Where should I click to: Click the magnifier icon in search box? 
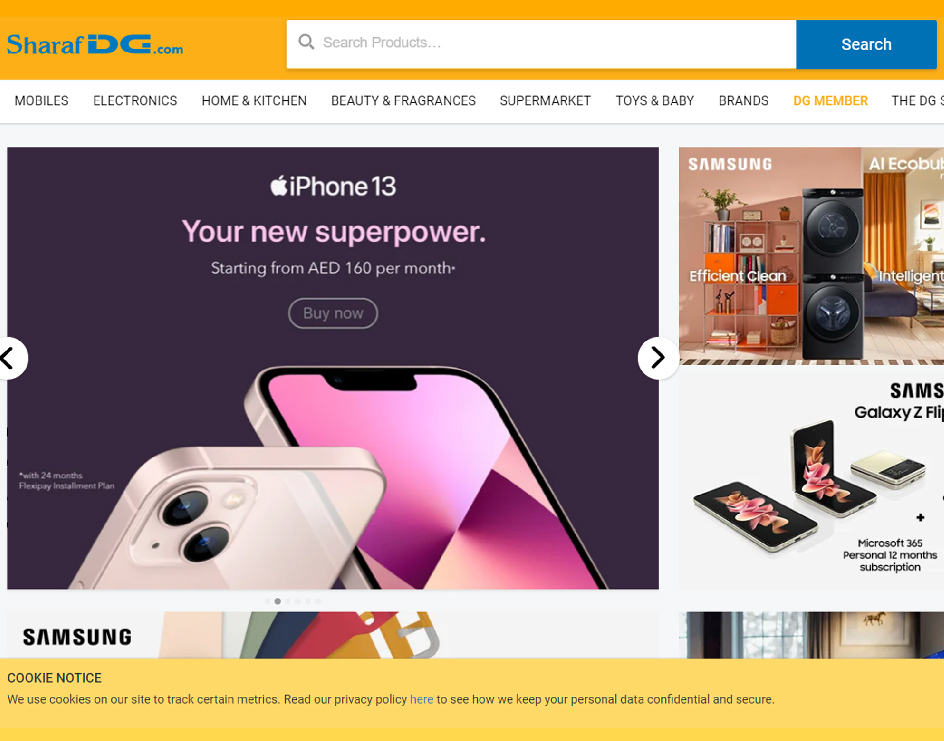[306, 42]
